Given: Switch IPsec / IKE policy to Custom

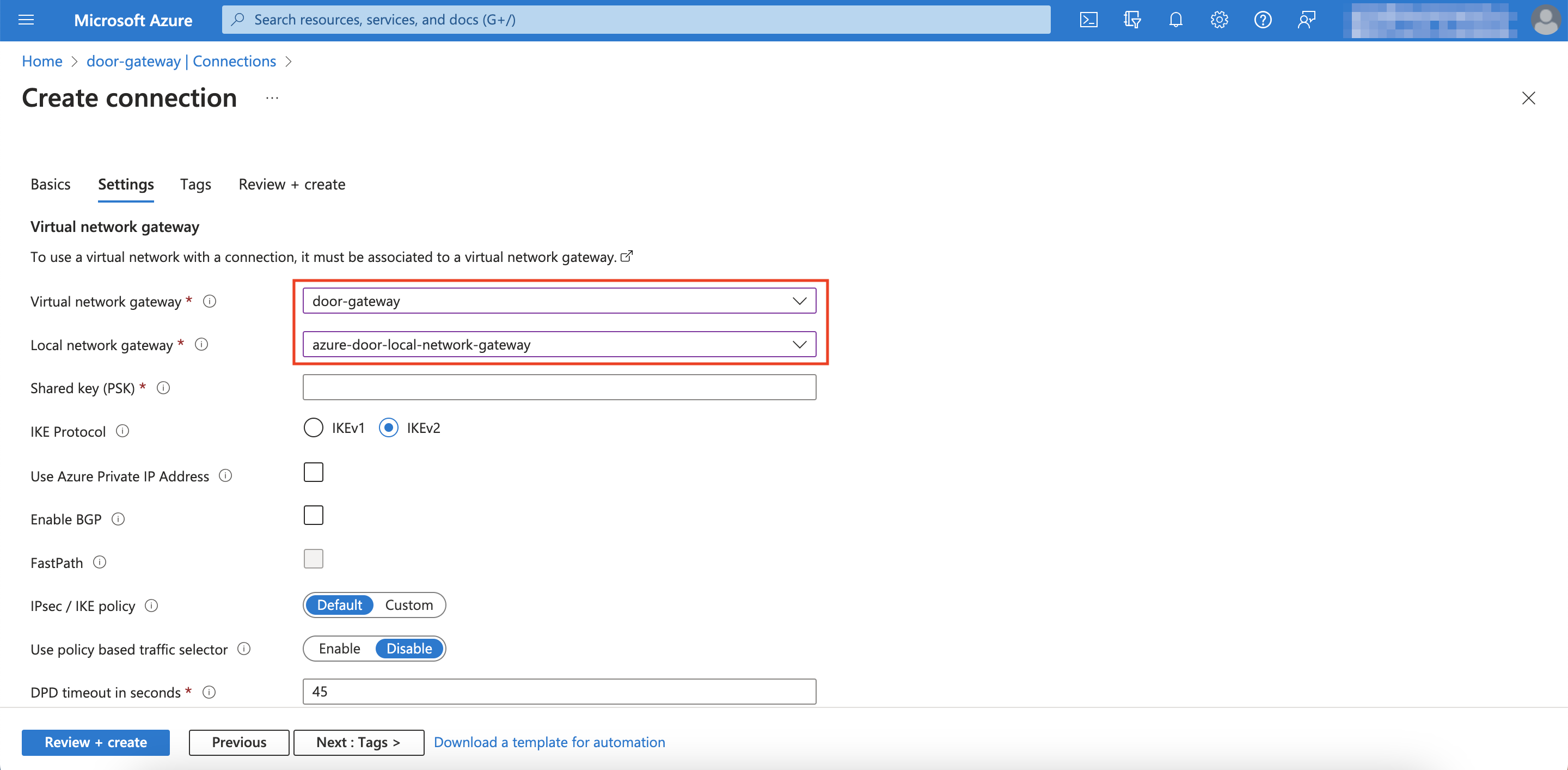Looking at the screenshot, I should pos(408,604).
